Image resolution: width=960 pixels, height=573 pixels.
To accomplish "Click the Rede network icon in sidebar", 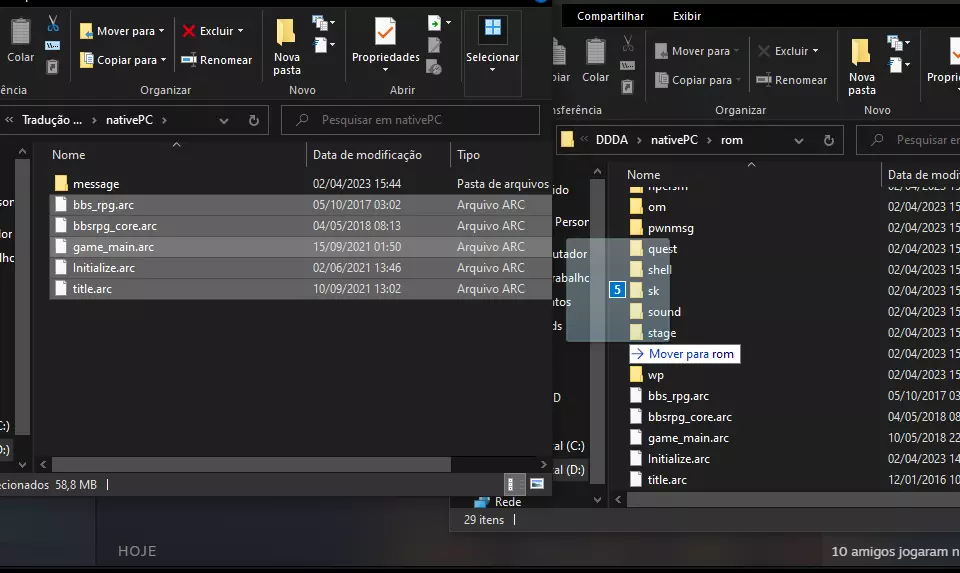I will (482, 502).
